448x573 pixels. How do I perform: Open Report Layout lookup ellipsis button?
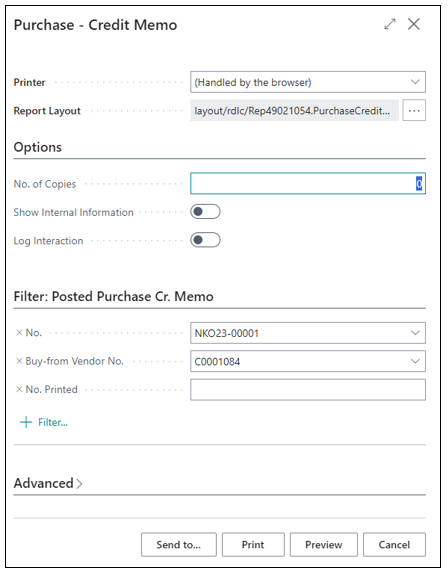(414, 110)
